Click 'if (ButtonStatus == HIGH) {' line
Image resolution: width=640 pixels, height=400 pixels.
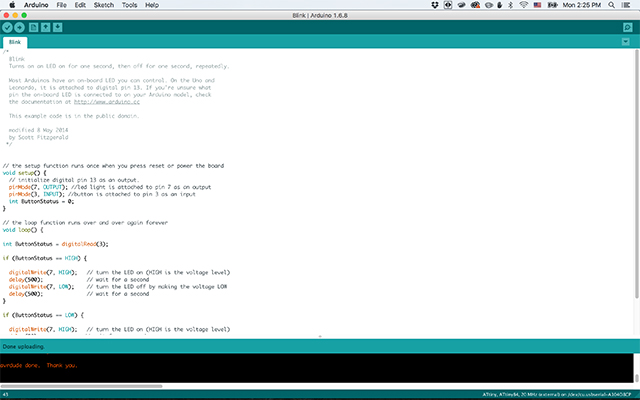coord(45,258)
